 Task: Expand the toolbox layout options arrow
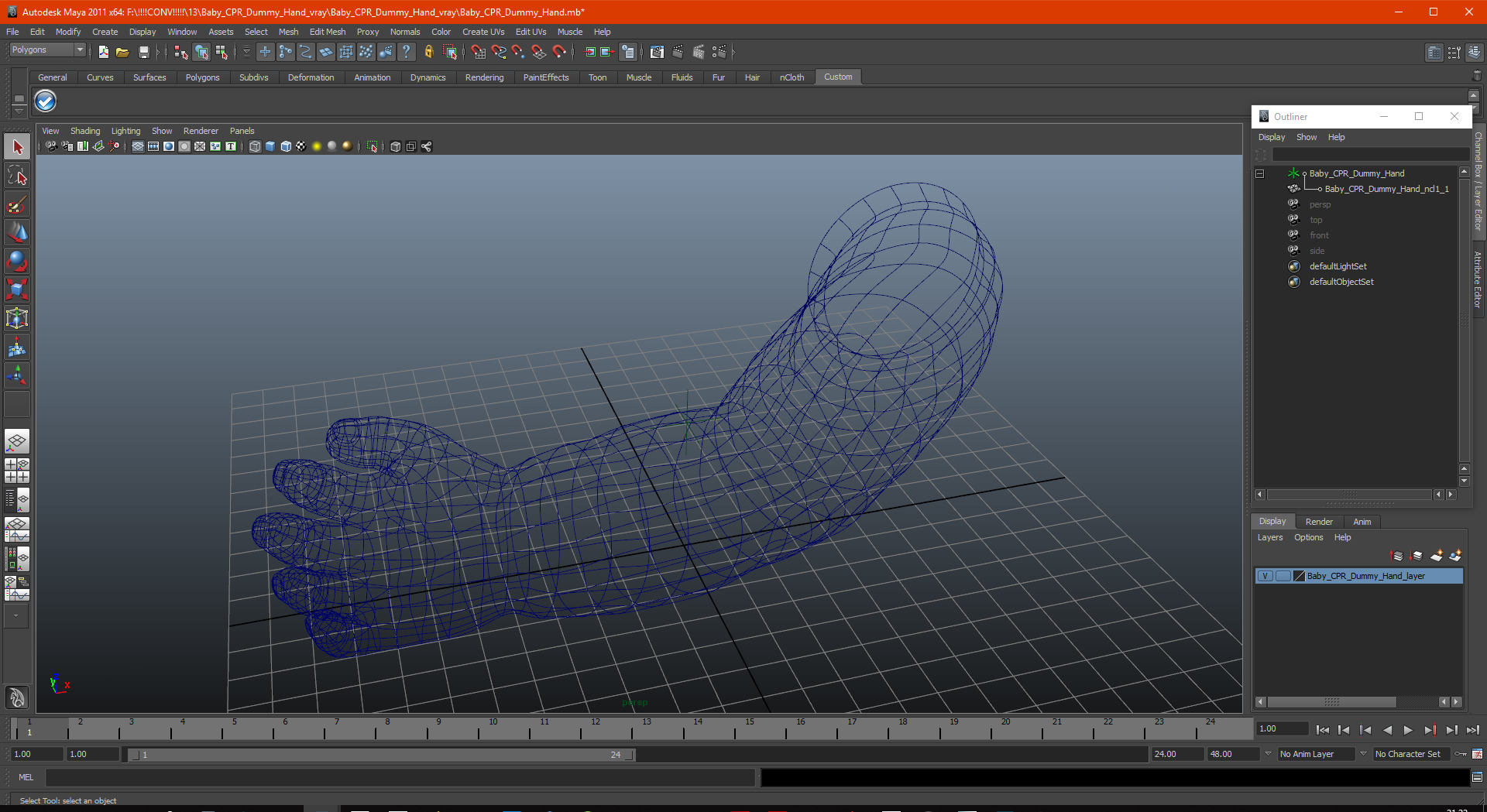click(x=16, y=616)
